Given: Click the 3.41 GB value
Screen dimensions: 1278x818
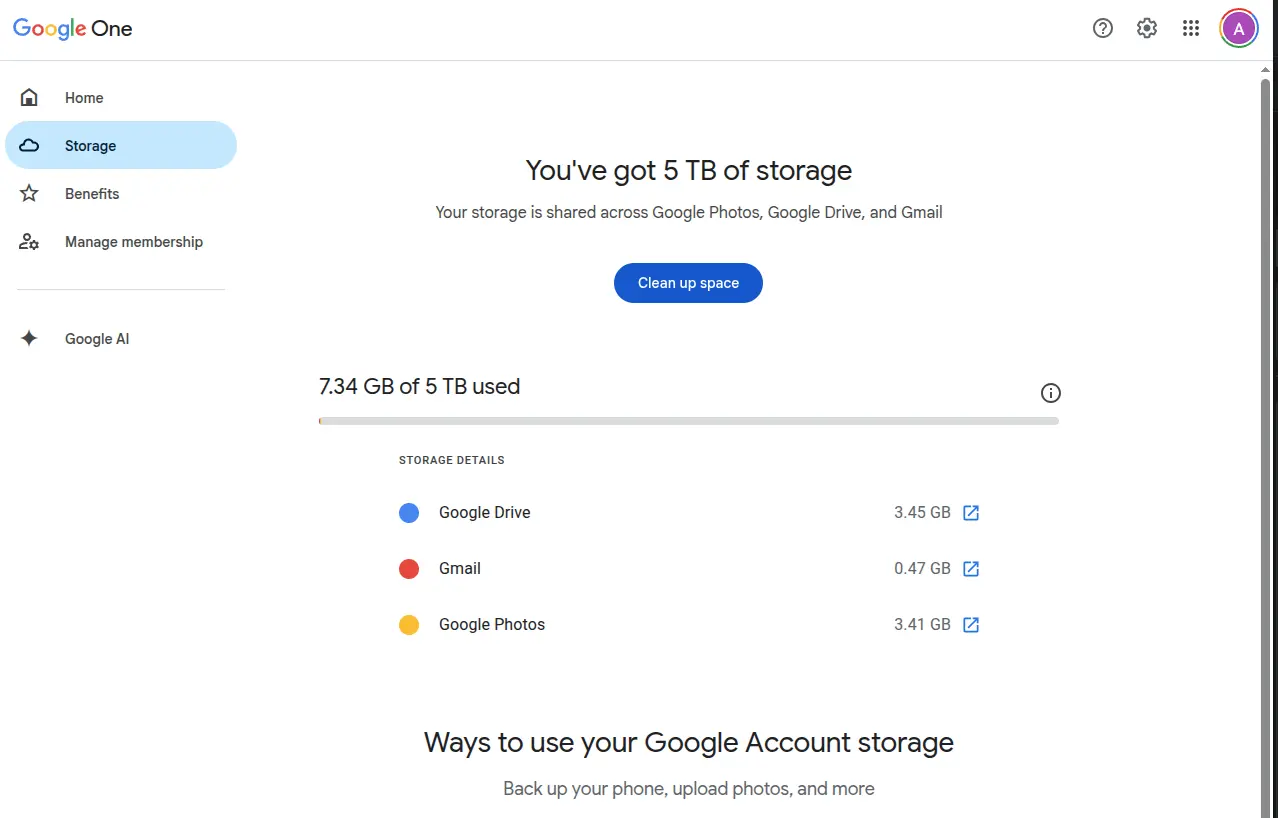Looking at the screenshot, I should click(922, 624).
